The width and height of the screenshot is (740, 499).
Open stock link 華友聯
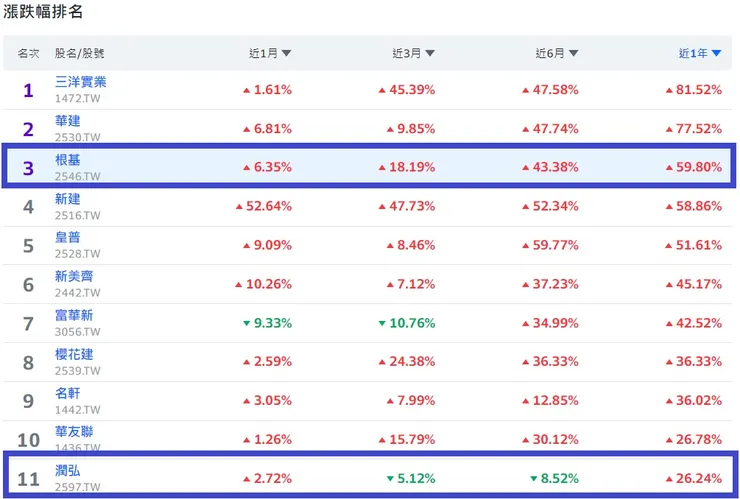(x=74, y=431)
